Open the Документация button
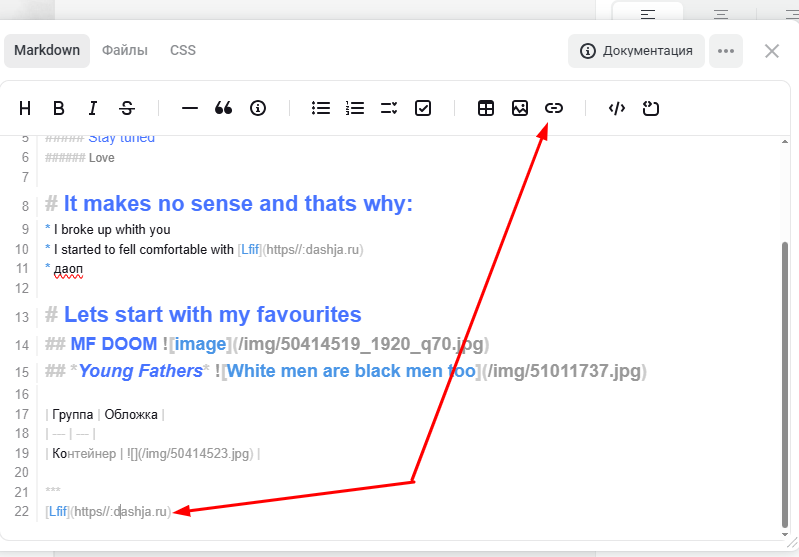Screen dimensions: 799x557 point(636,51)
